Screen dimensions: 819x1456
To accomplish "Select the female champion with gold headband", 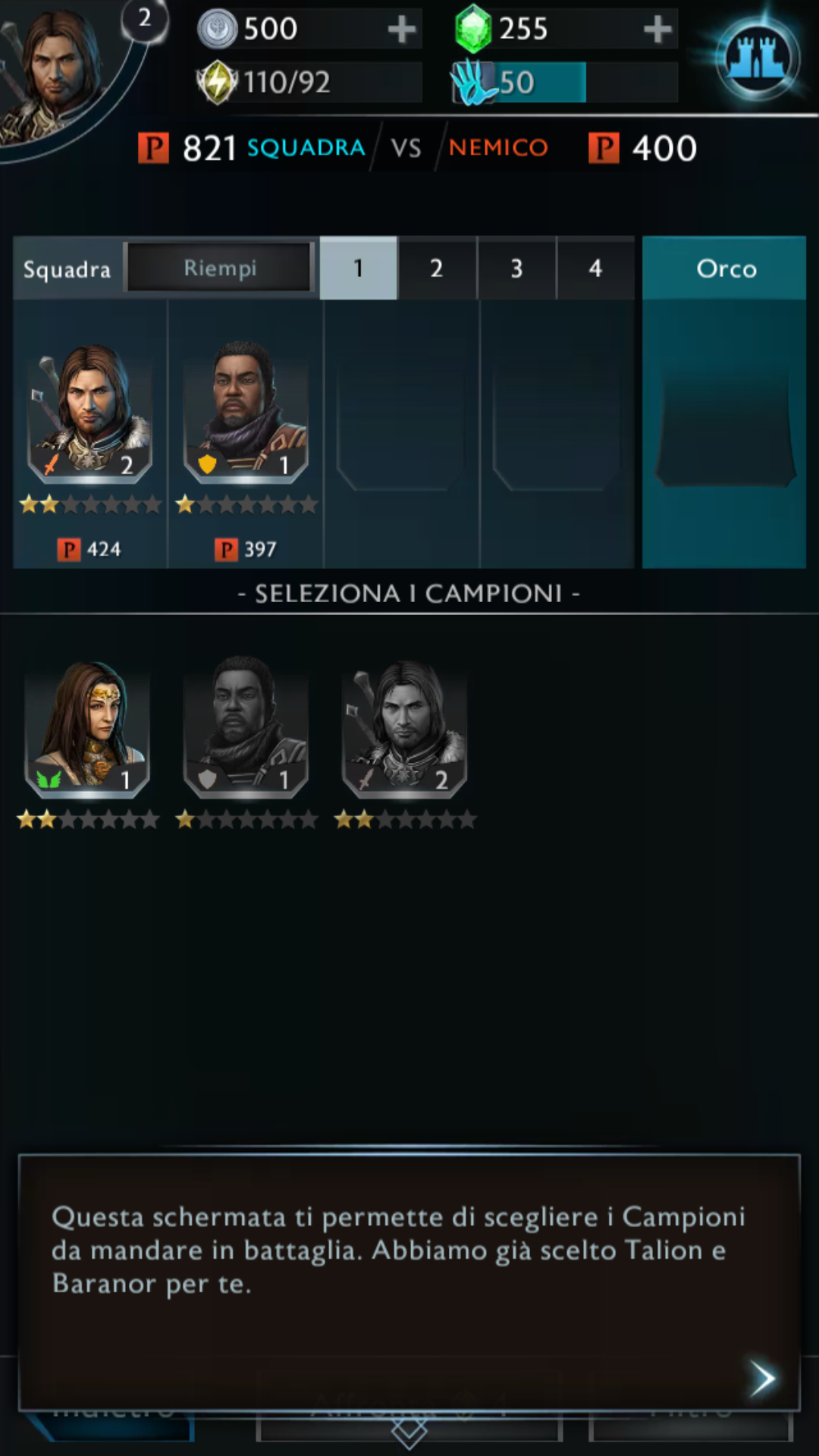I will pyautogui.click(x=87, y=728).
